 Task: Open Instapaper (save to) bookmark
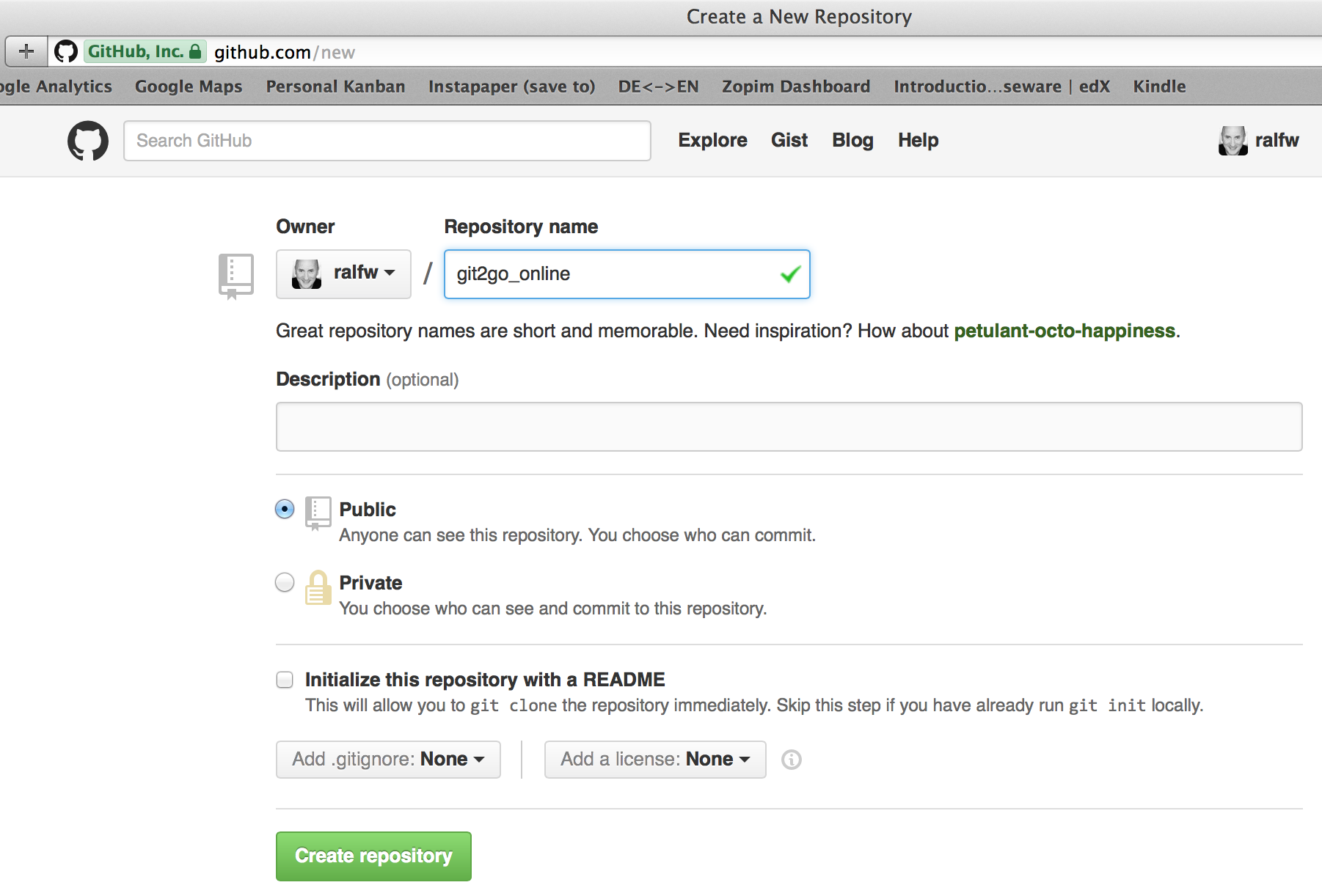(x=511, y=87)
